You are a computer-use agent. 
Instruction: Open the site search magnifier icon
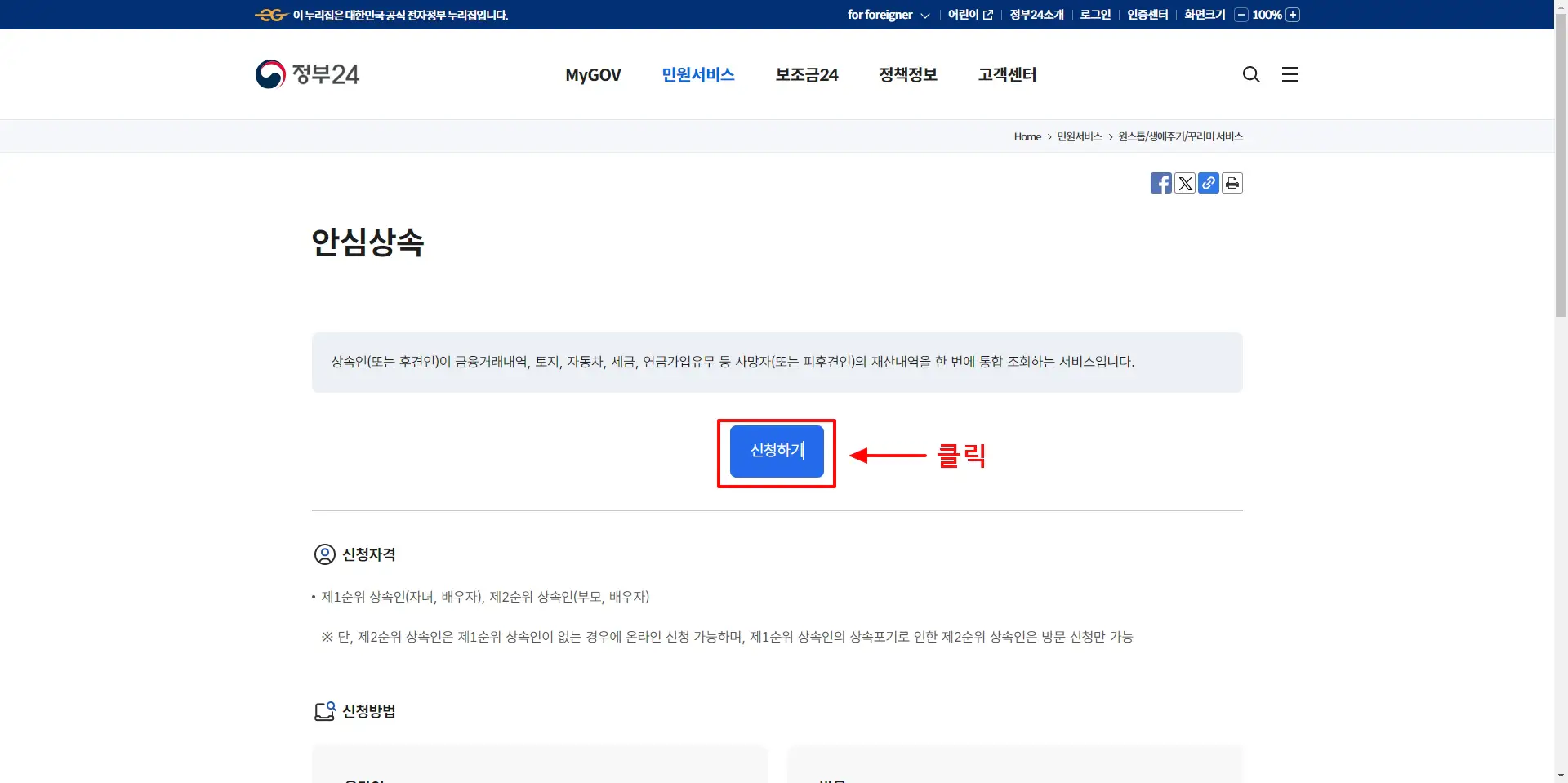point(1250,74)
